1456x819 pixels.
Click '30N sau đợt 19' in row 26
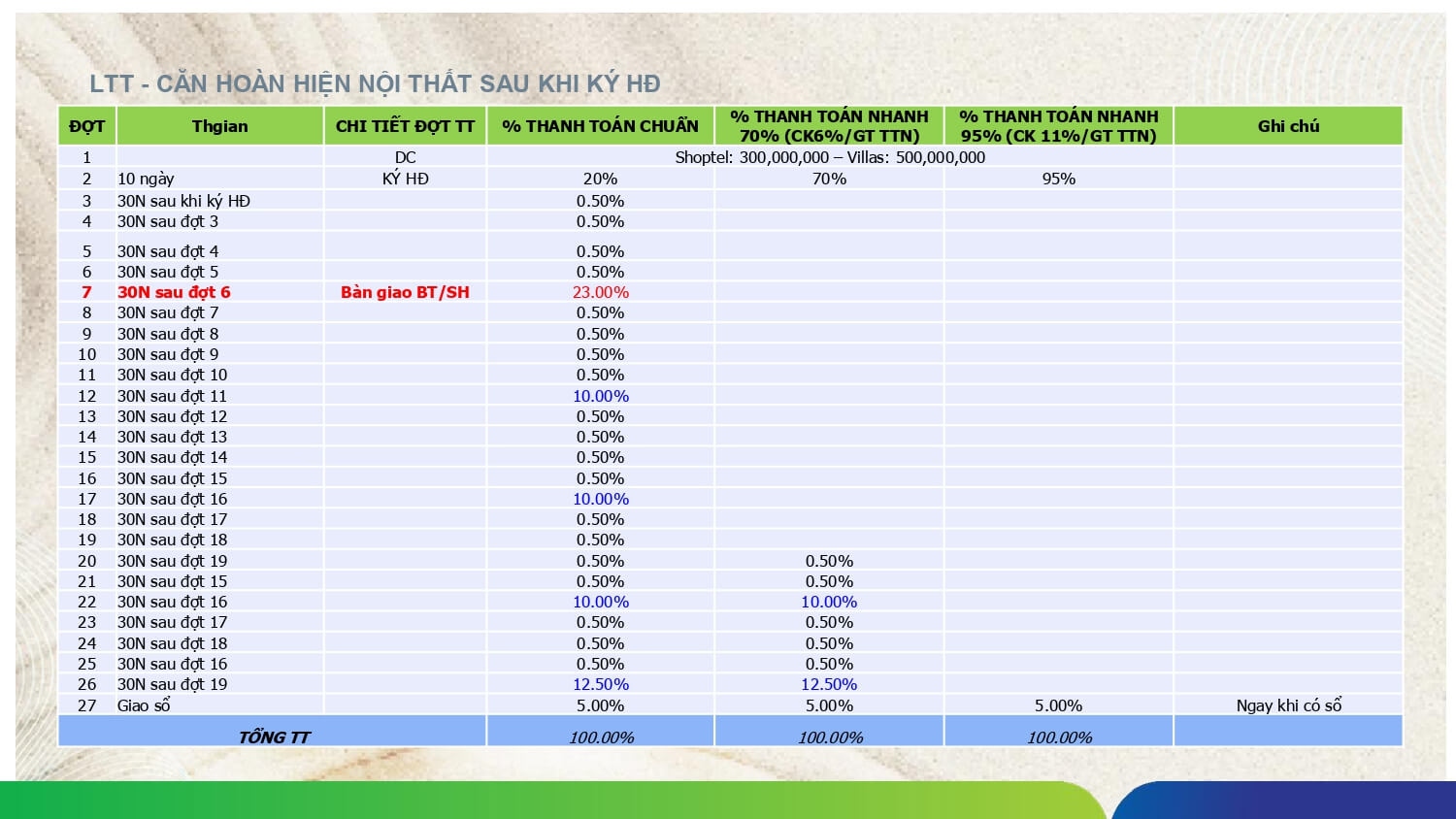coord(220,684)
